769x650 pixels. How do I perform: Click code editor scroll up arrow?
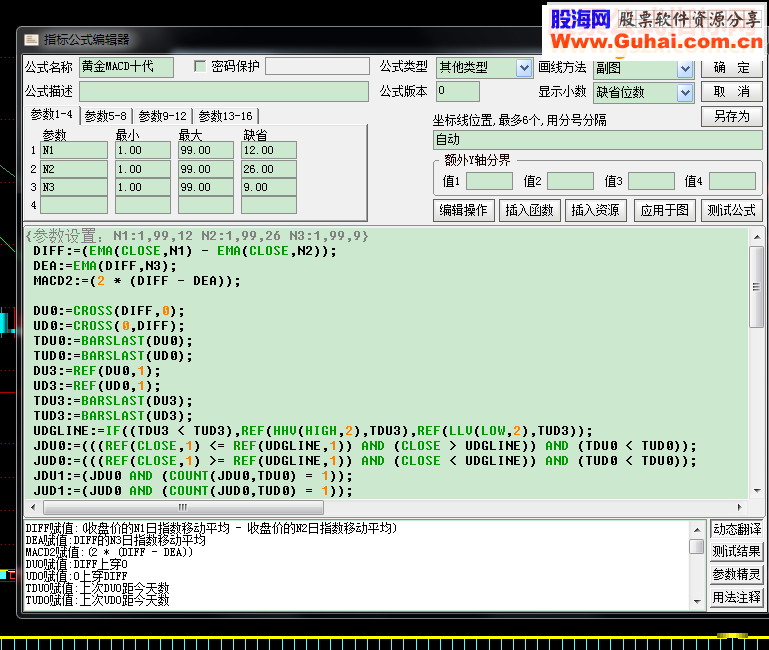pos(756,237)
